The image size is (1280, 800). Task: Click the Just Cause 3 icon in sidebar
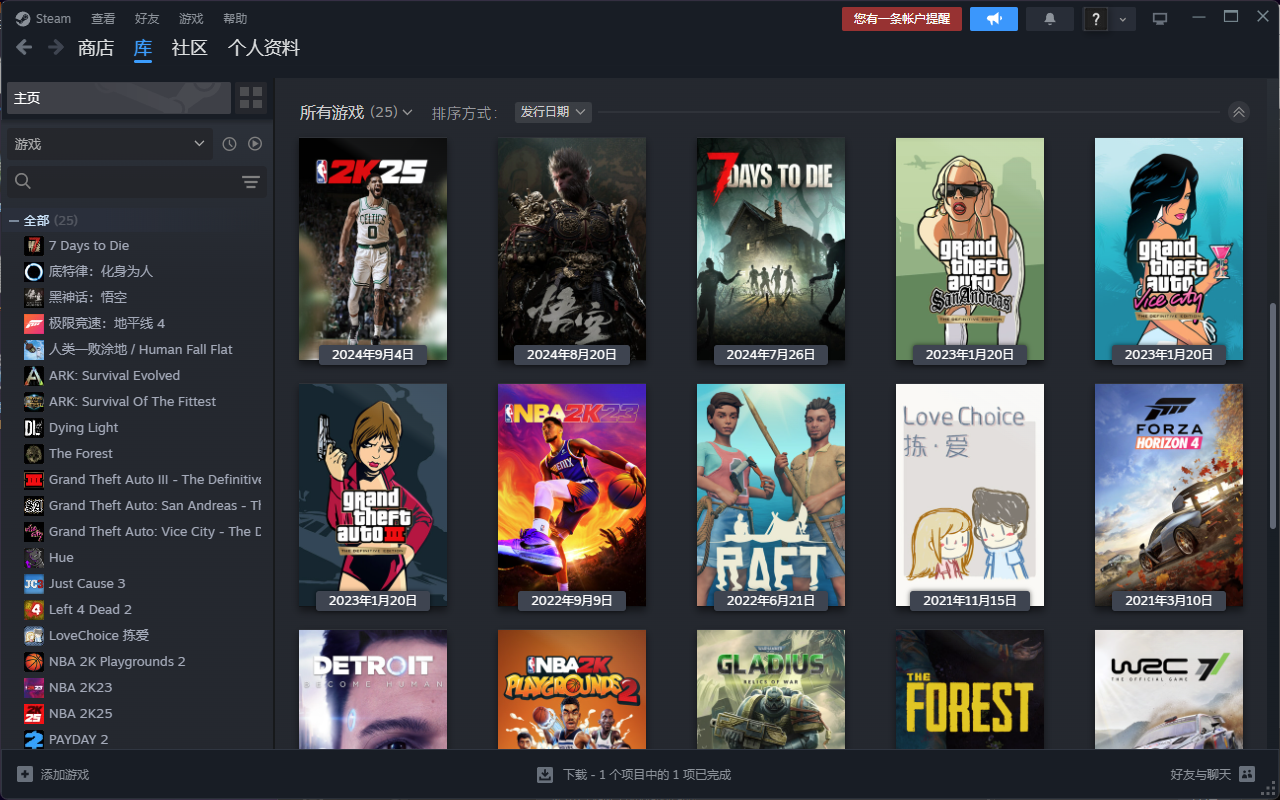(34, 583)
